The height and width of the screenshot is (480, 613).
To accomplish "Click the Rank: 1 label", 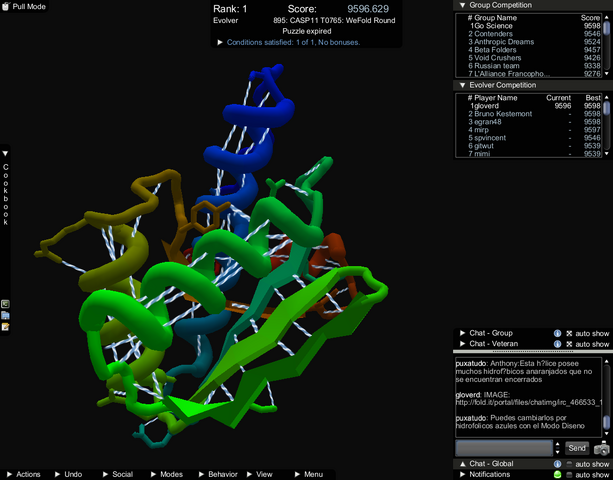I will coord(230,9).
